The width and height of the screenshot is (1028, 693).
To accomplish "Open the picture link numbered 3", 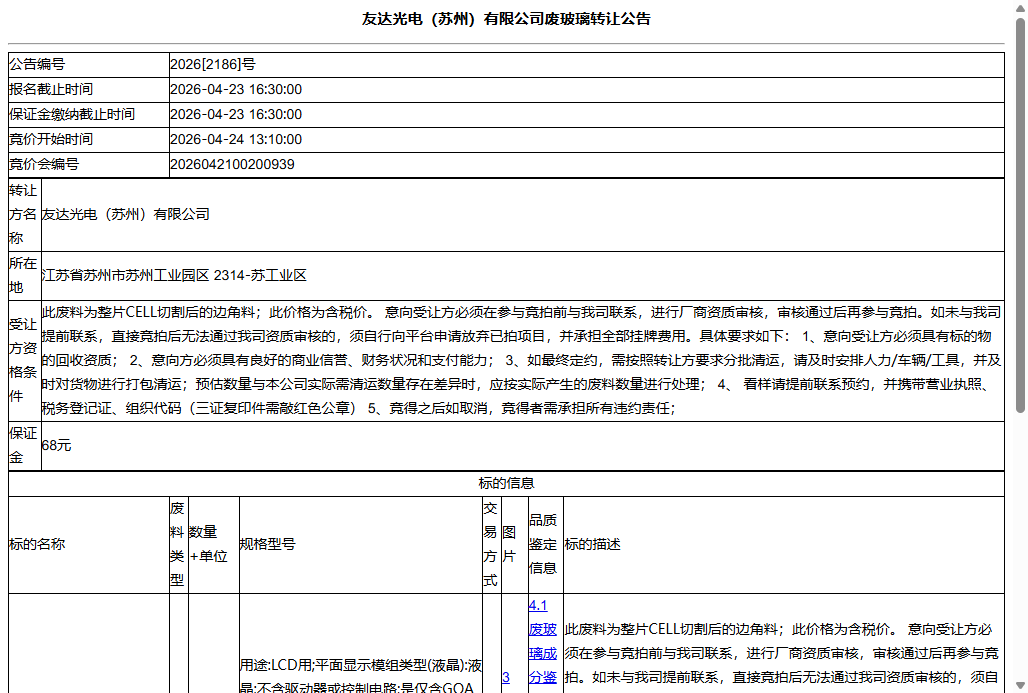I will pos(505,677).
